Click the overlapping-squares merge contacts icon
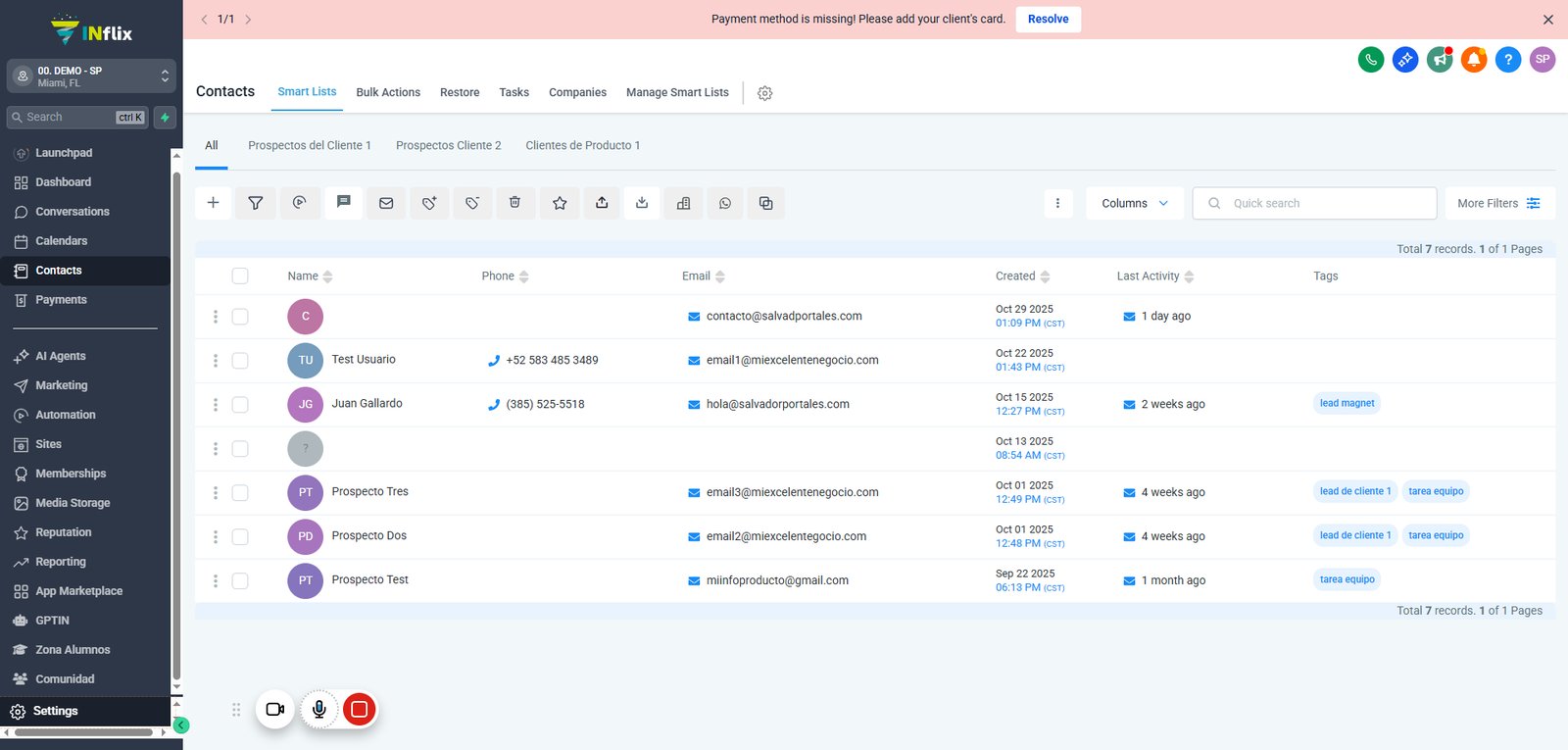The height and width of the screenshot is (750, 1568). click(766, 203)
